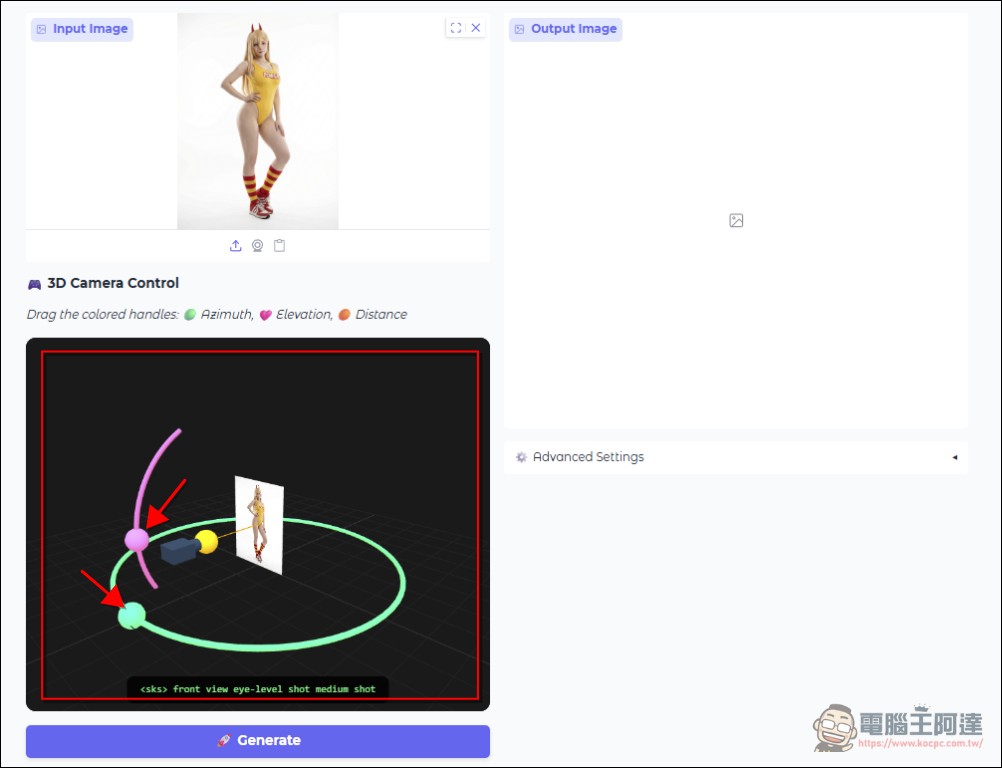Remove the input image with the X icon

(x=475, y=27)
